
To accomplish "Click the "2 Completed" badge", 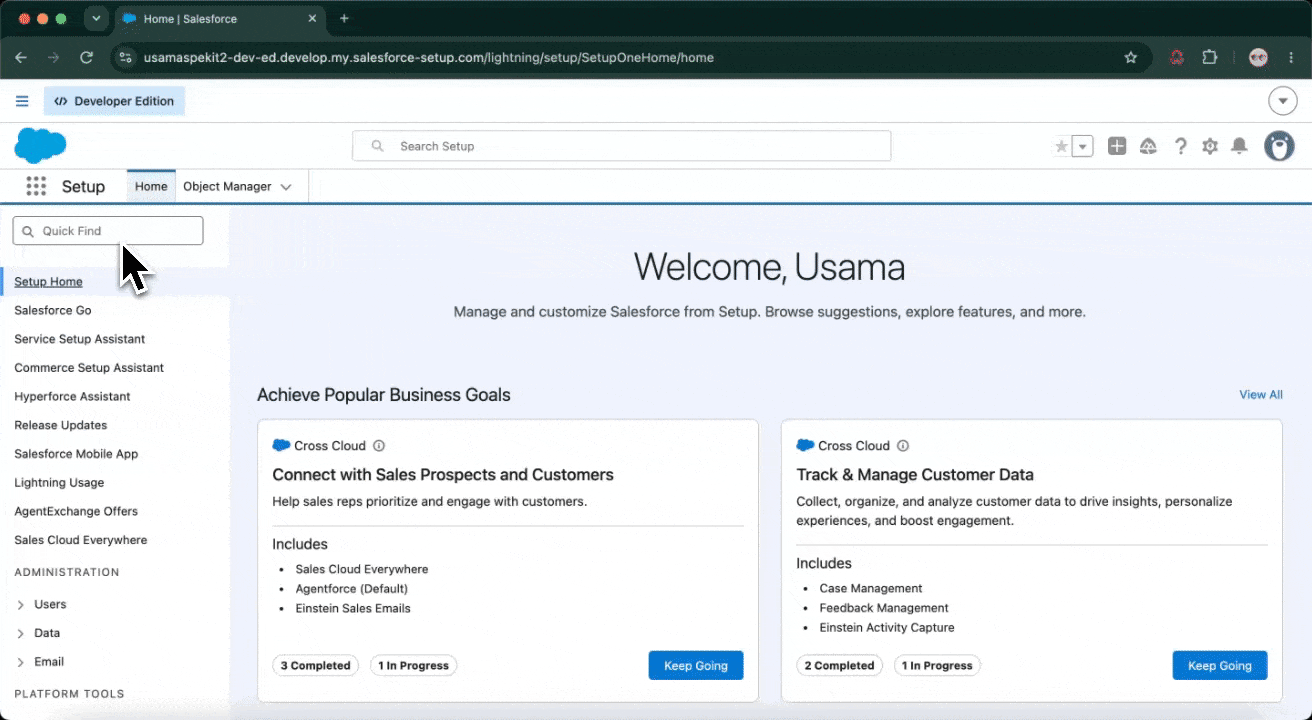I will 840,665.
